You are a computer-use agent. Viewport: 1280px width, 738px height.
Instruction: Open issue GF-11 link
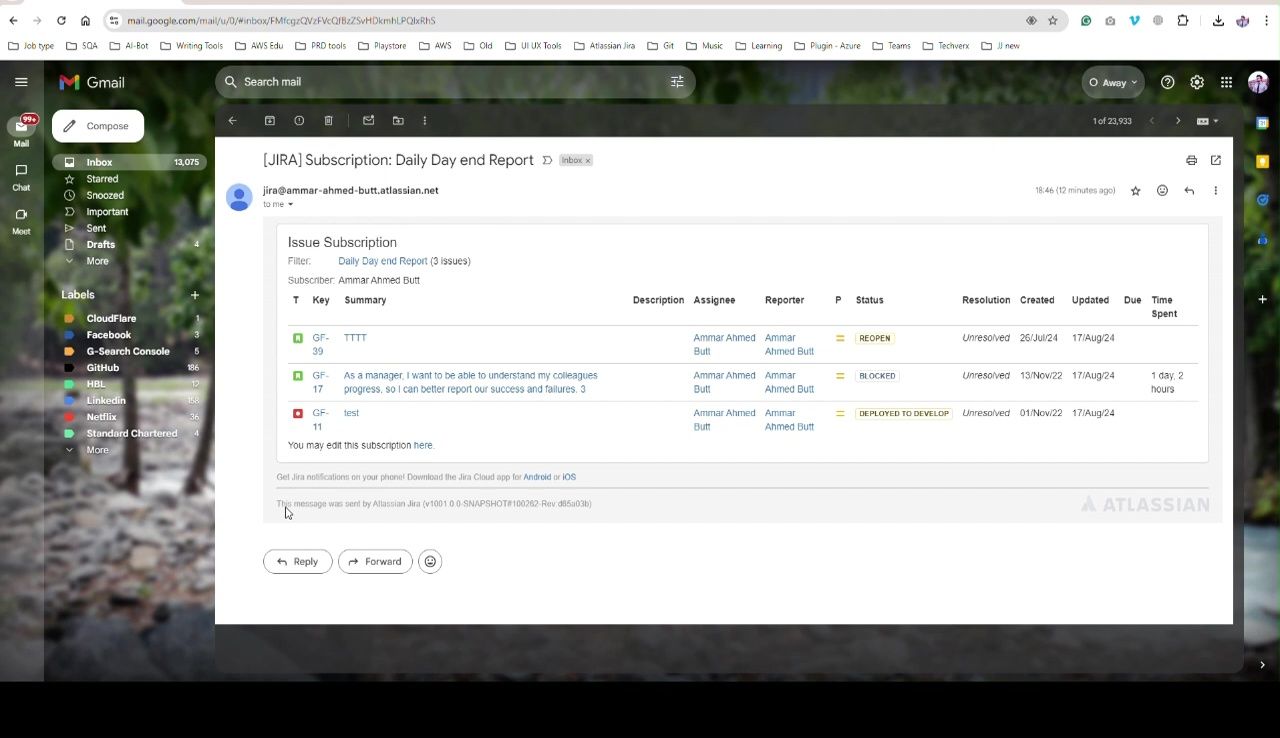pos(320,420)
